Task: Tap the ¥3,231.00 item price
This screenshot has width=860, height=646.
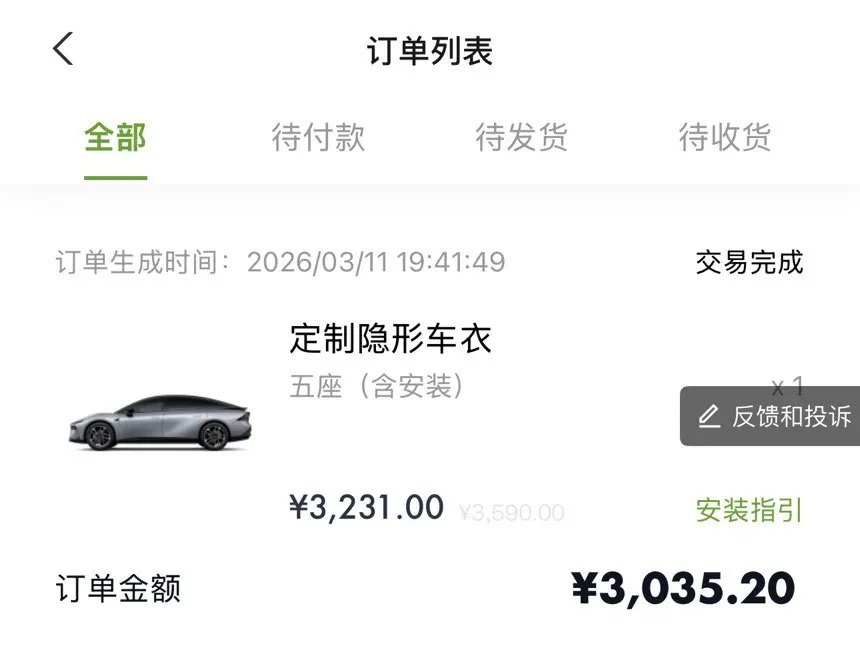Action: point(366,508)
